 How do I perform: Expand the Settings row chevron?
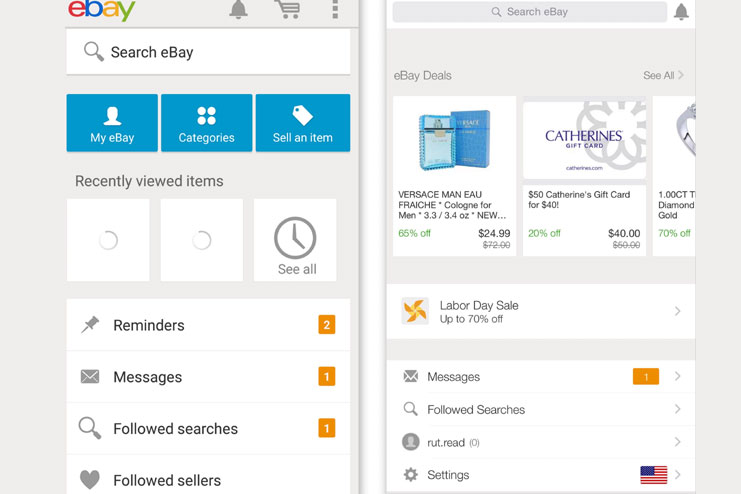tap(678, 475)
